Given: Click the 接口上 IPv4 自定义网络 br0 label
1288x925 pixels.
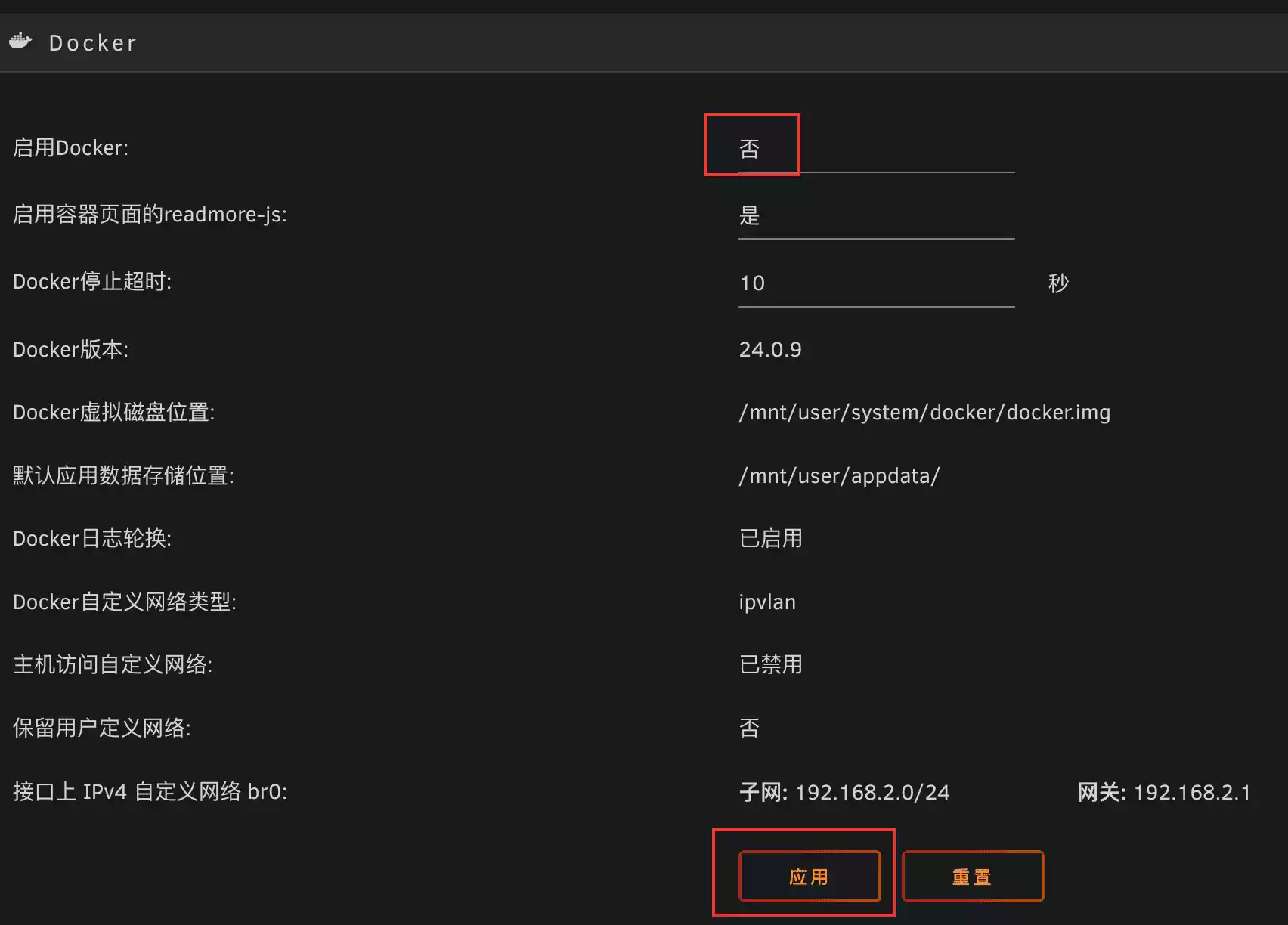Looking at the screenshot, I should coord(150,792).
